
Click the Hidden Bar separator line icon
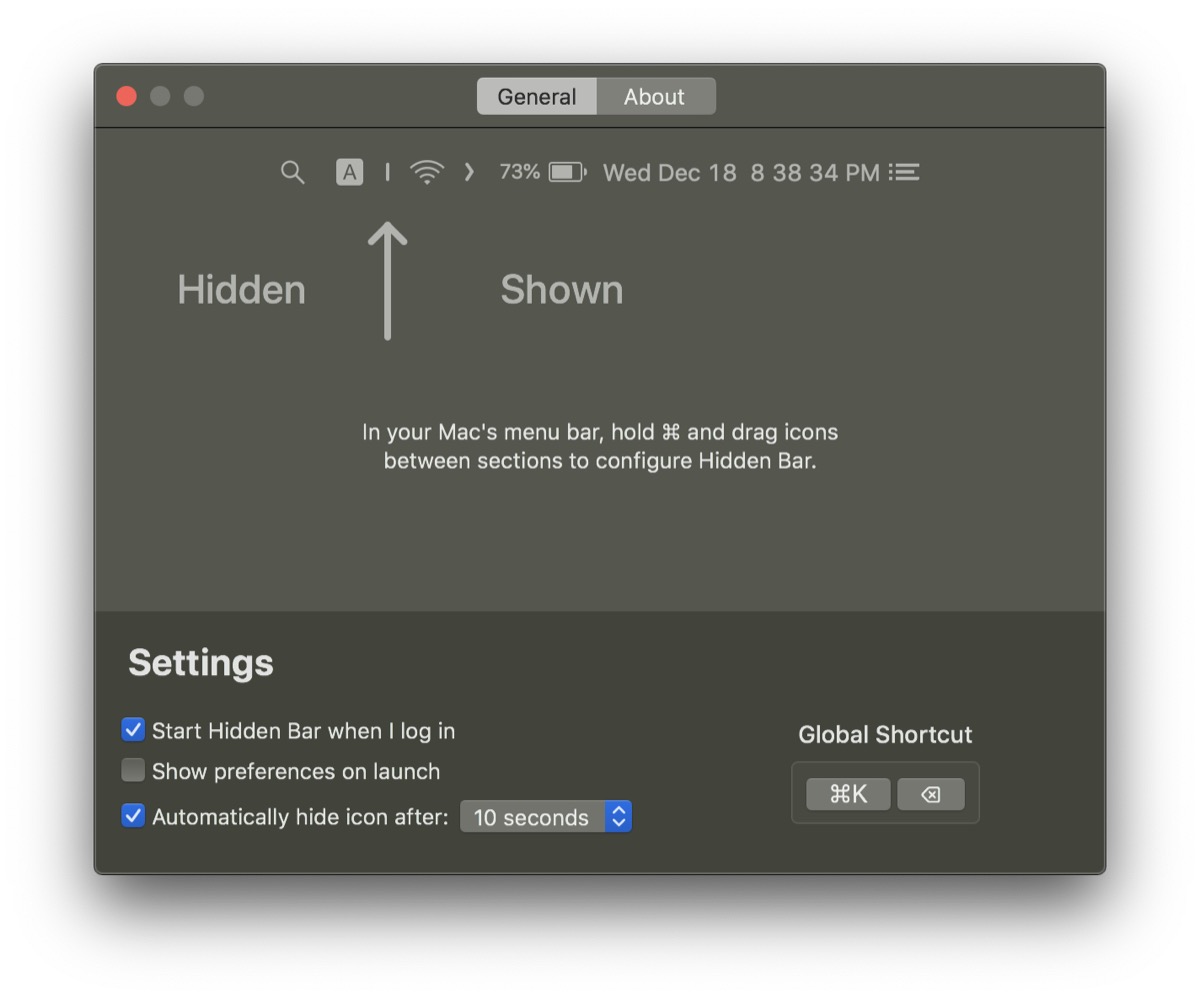[387, 172]
